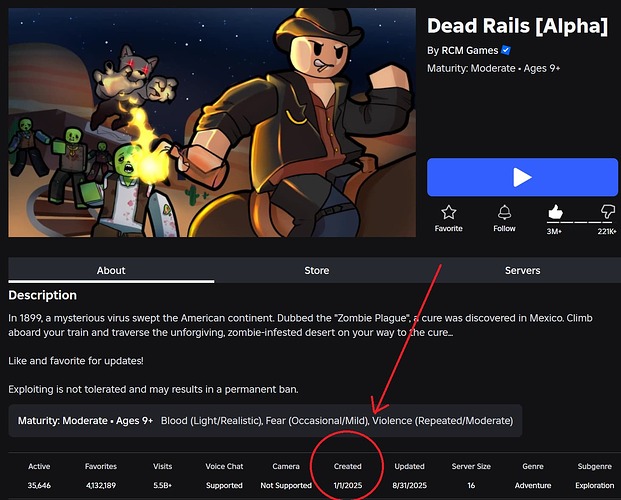This screenshot has width=621, height=500.
Task: Switch to the About tab
Action: pos(111,270)
